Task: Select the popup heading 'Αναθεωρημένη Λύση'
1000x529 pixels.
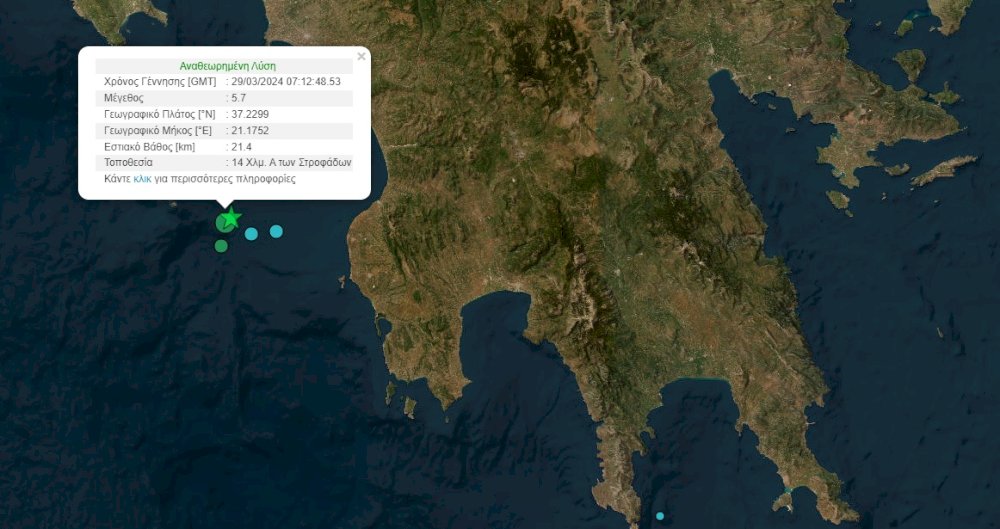Action: pos(228,66)
